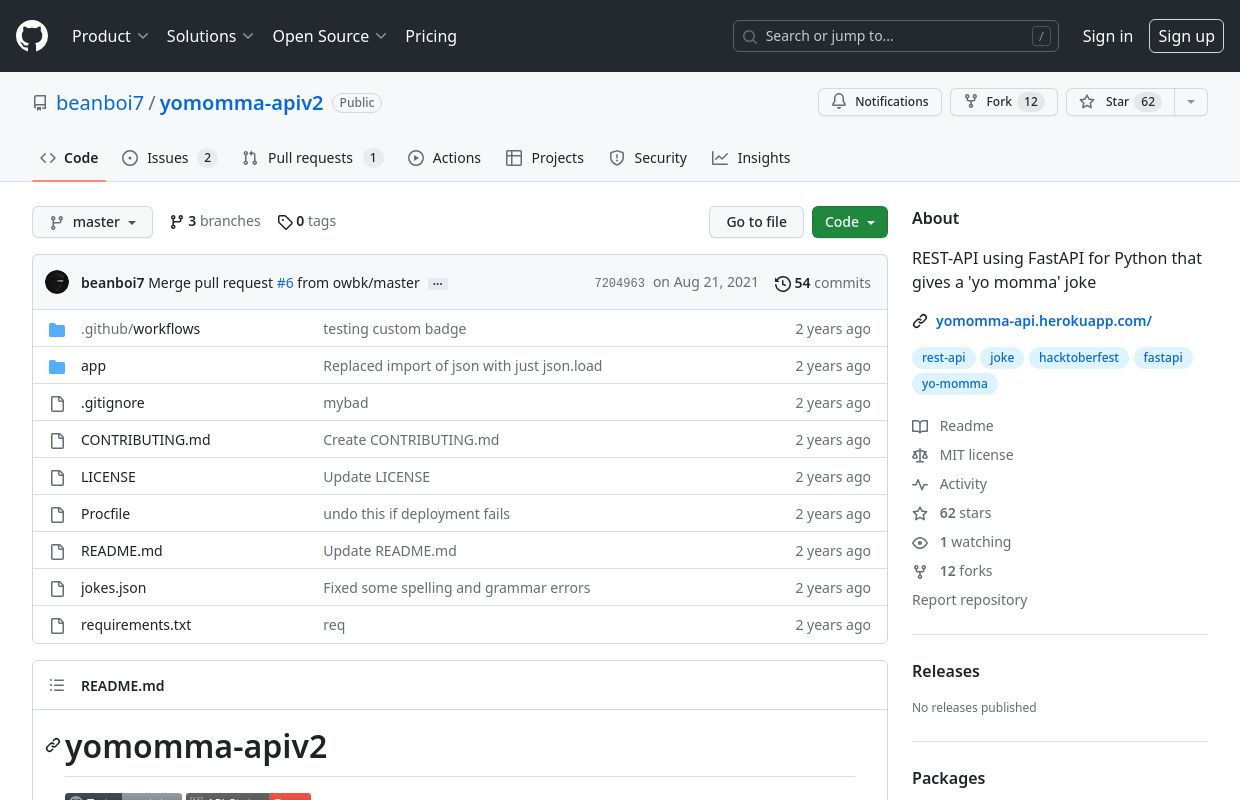Select the hacktoberfest topic tag
The width and height of the screenshot is (1240, 800).
click(x=1079, y=358)
